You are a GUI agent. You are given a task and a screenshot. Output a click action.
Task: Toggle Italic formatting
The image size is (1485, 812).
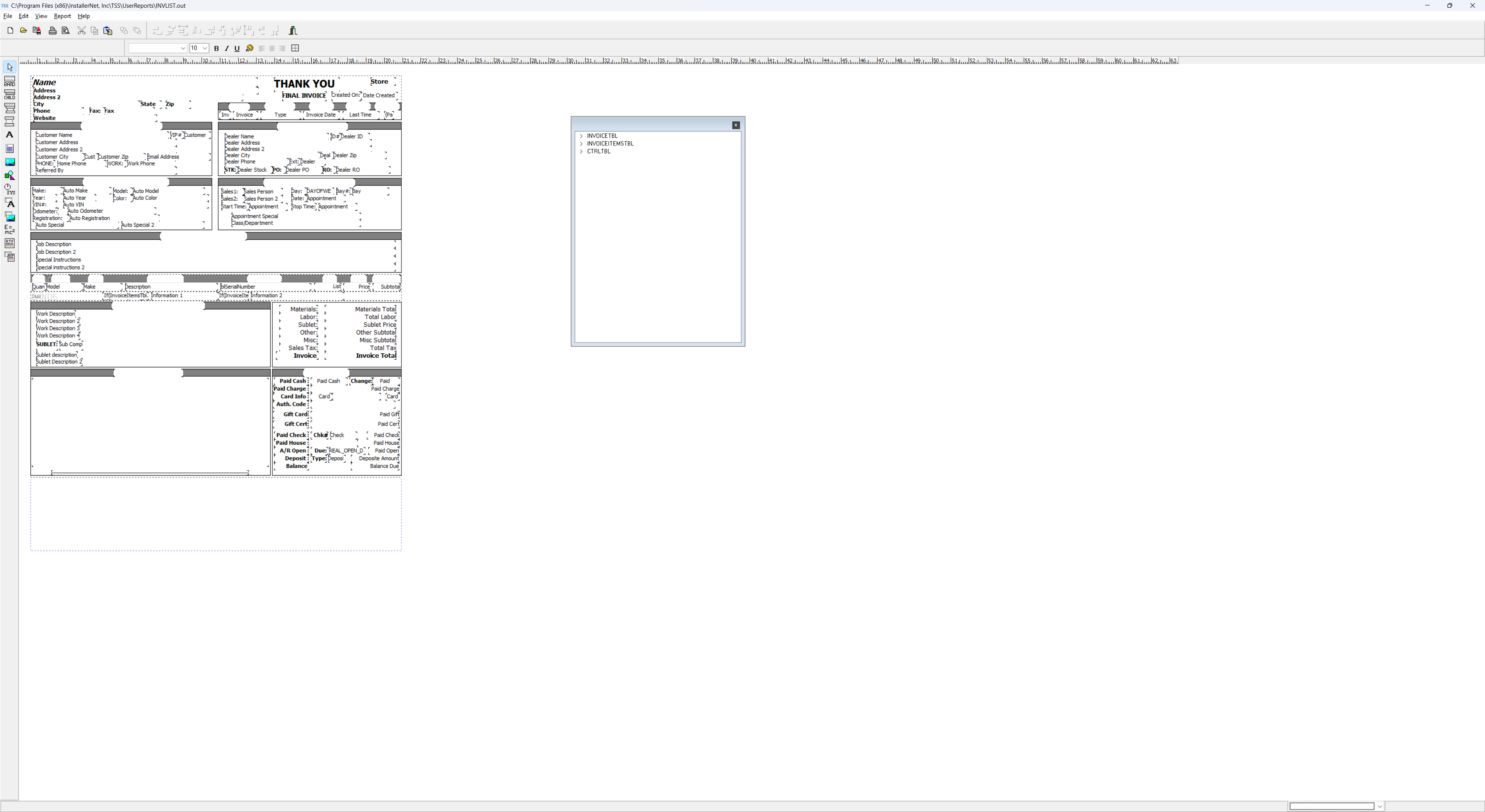tap(227, 48)
